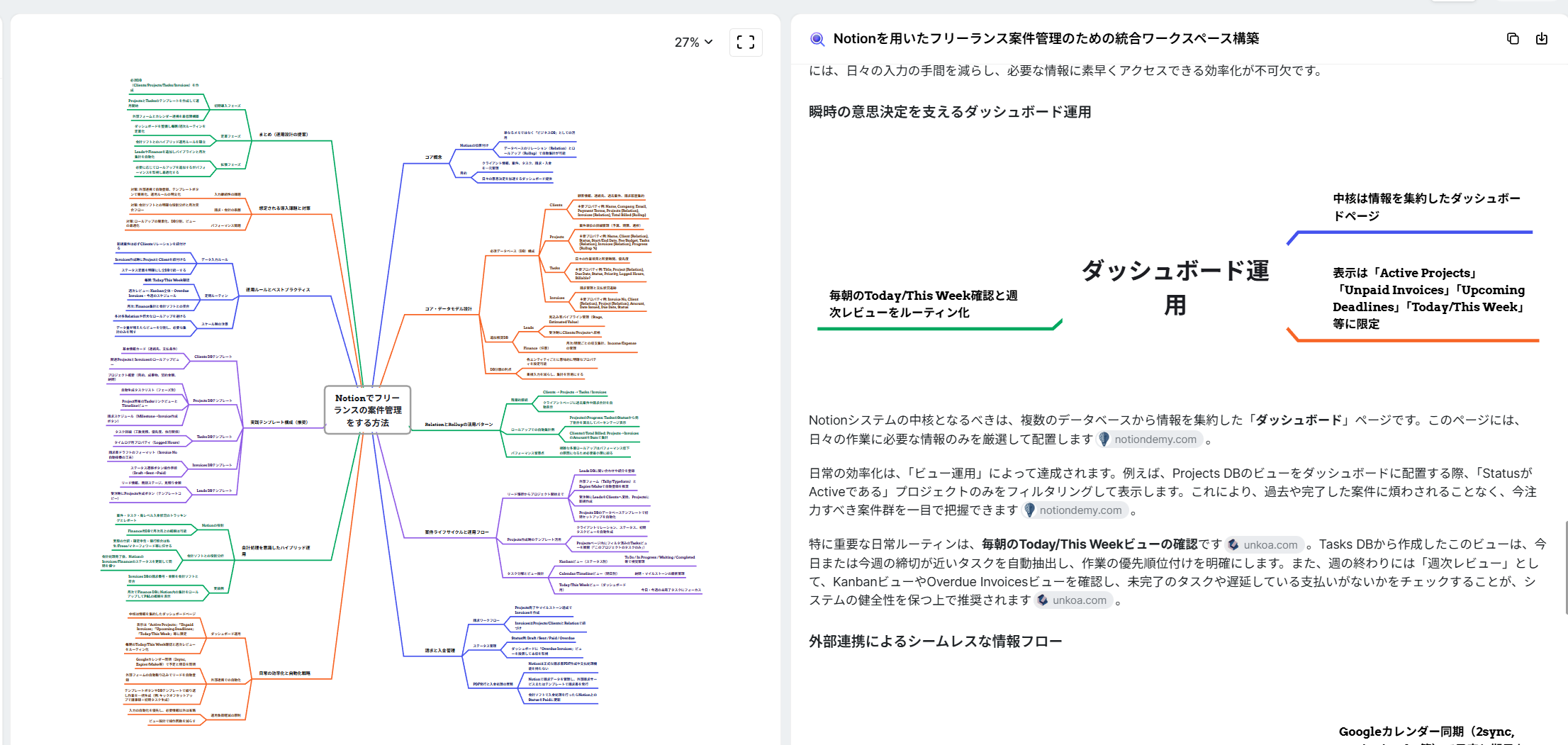Click the 請求と入金管理 branch node
The width and height of the screenshot is (1568, 745).
click(440, 650)
